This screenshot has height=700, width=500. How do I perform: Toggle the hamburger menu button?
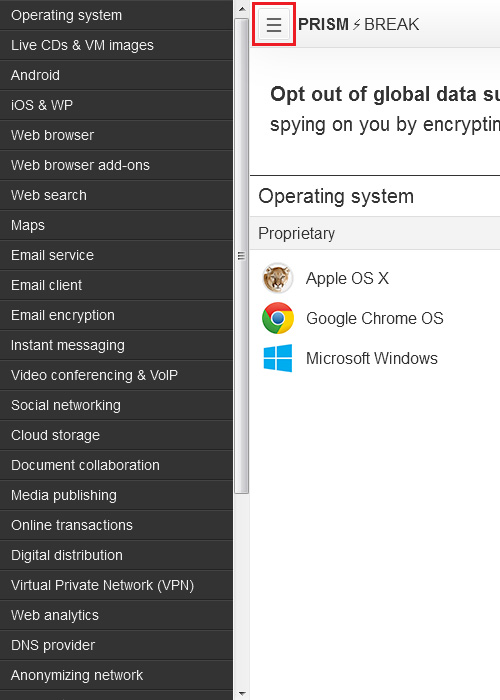pyautogui.click(x=274, y=24)
